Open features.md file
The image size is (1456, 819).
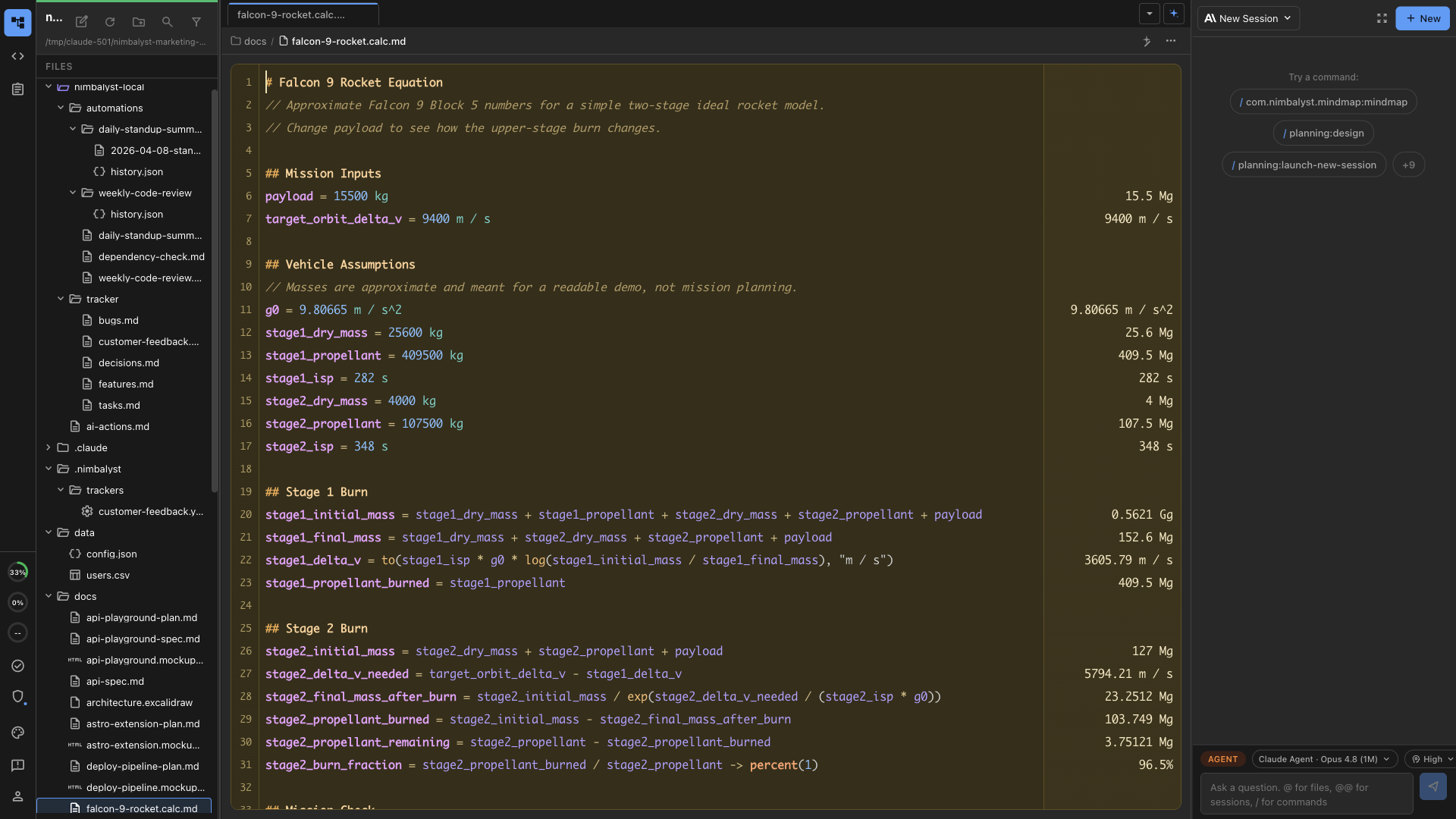tap(126, 384)
